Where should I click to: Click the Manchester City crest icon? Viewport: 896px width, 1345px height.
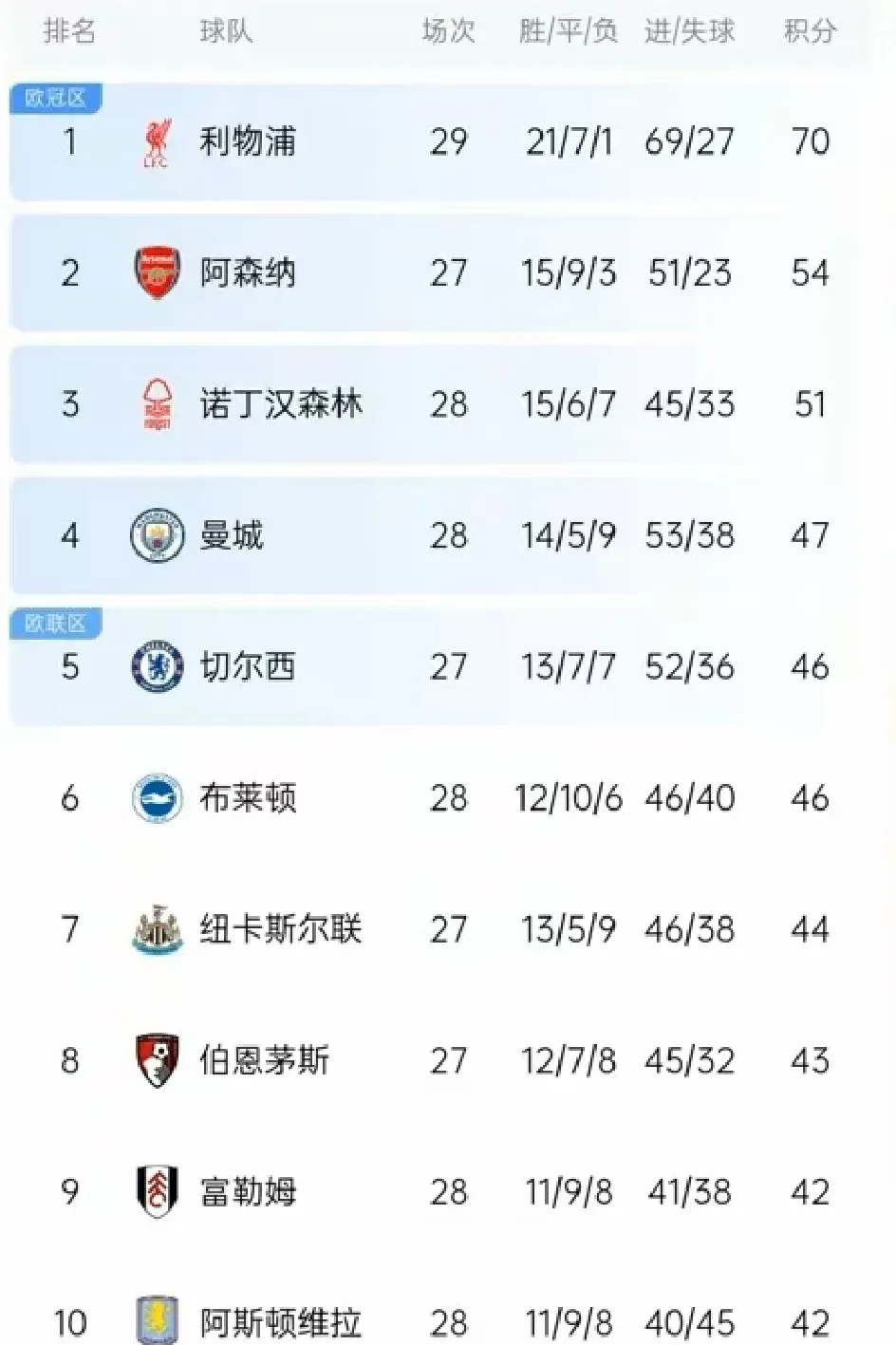(157, 535)
